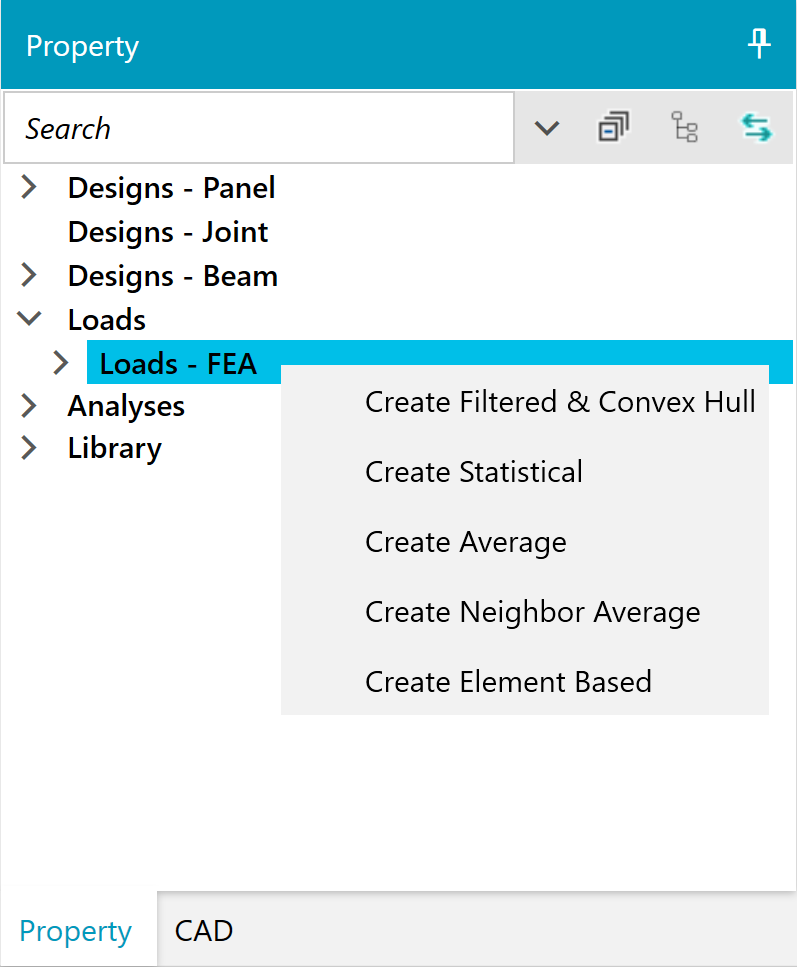Click the teal swap arrows icon

[x=756, y=128]
